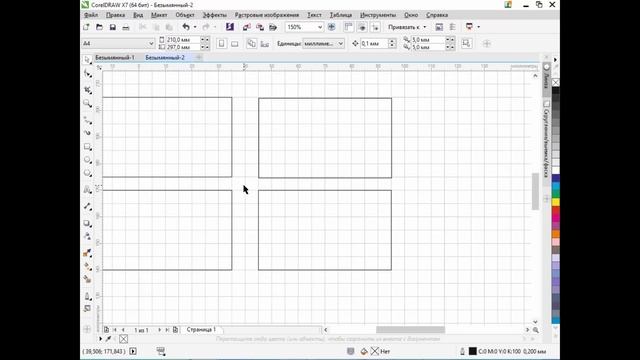The width and height of the screenshot is (640, 360).
Task: Open the Эффекты menu
Action: point(214,15)
